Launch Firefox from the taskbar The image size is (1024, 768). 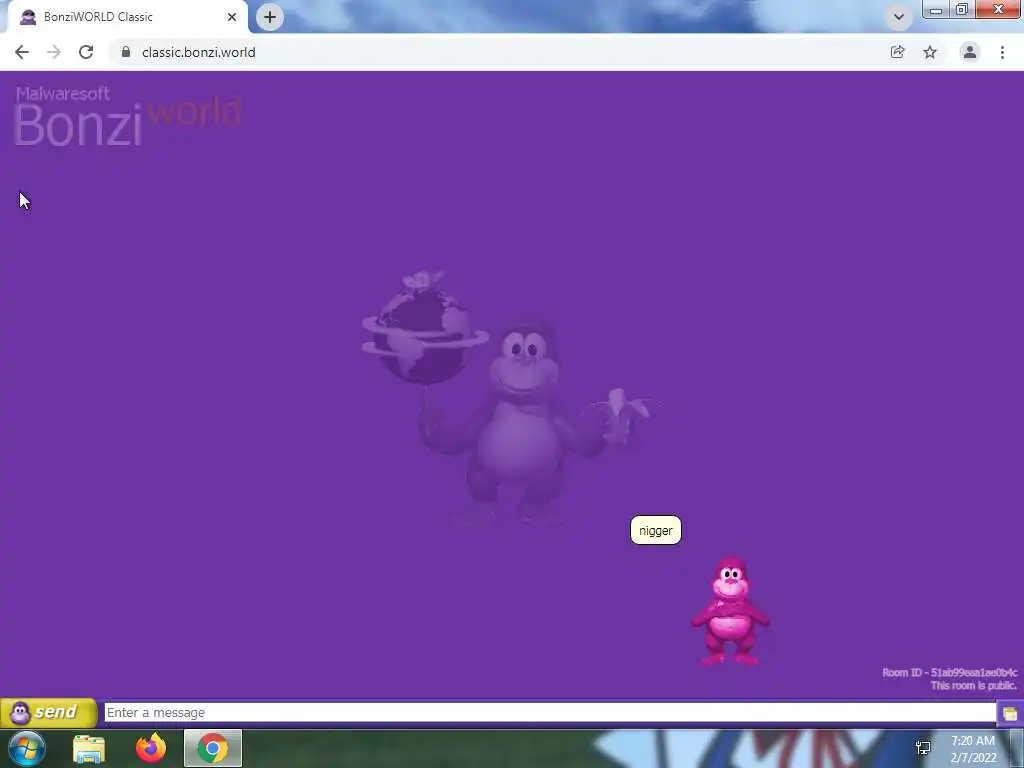coord(151,748)
